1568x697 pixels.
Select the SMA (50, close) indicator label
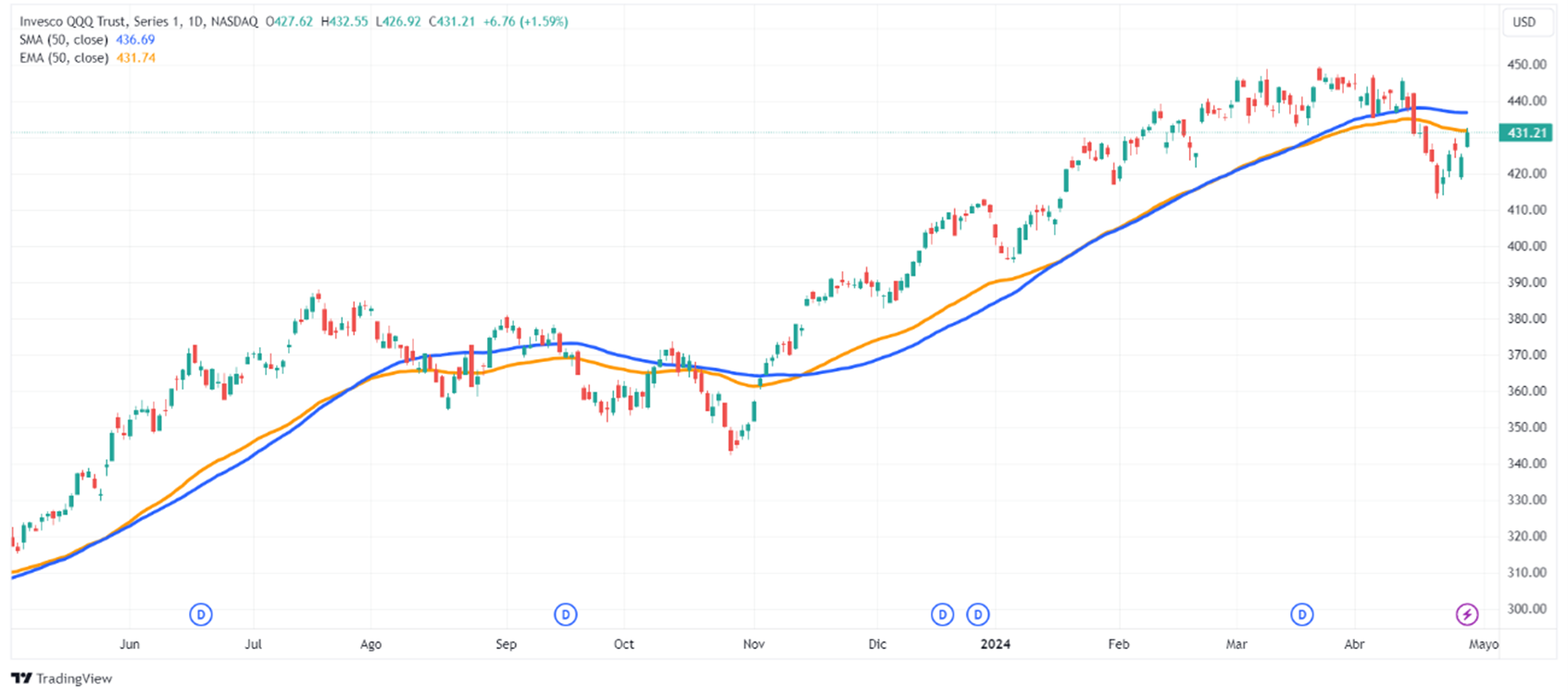(x=64, y=40)
